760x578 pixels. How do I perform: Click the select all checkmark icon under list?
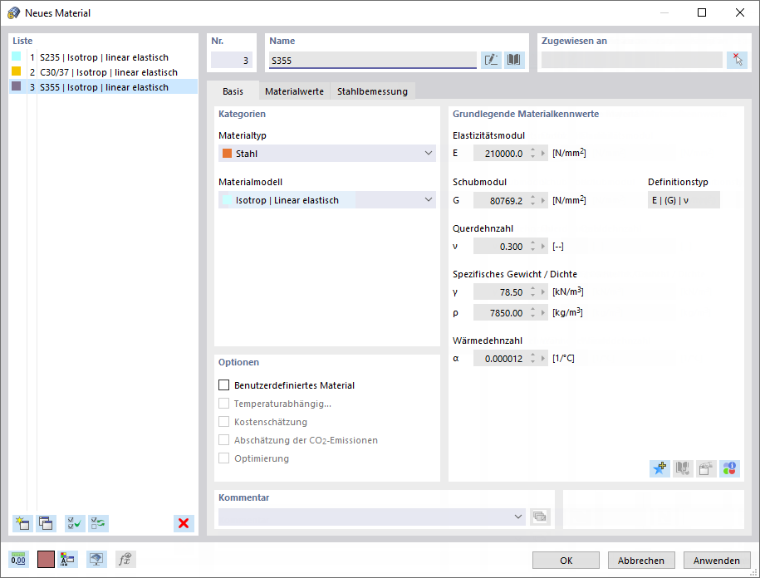coord(75,523)
